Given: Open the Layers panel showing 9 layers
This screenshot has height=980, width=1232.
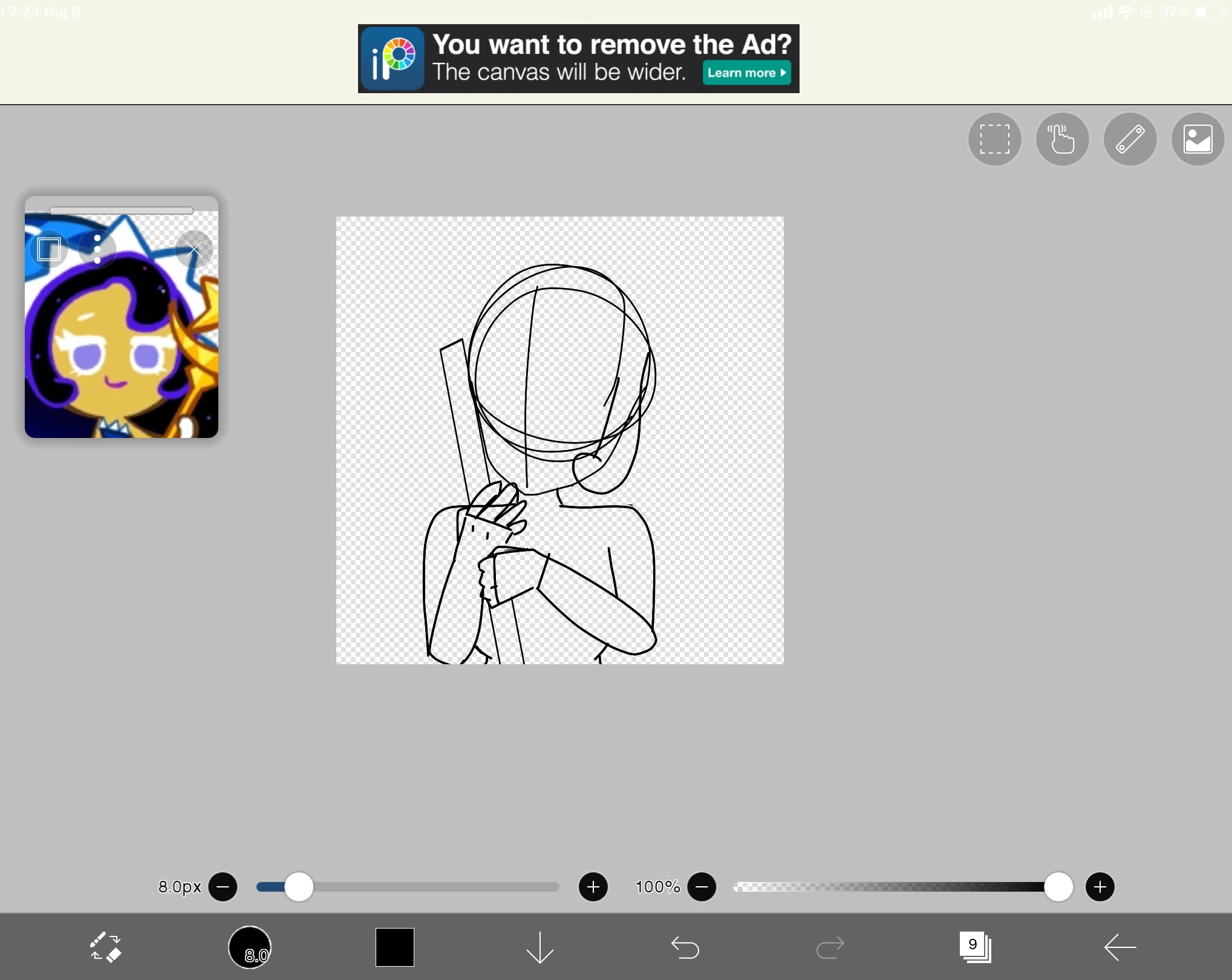Looking at the screenshot, I should pyautogui.click(x=975, y=947).
